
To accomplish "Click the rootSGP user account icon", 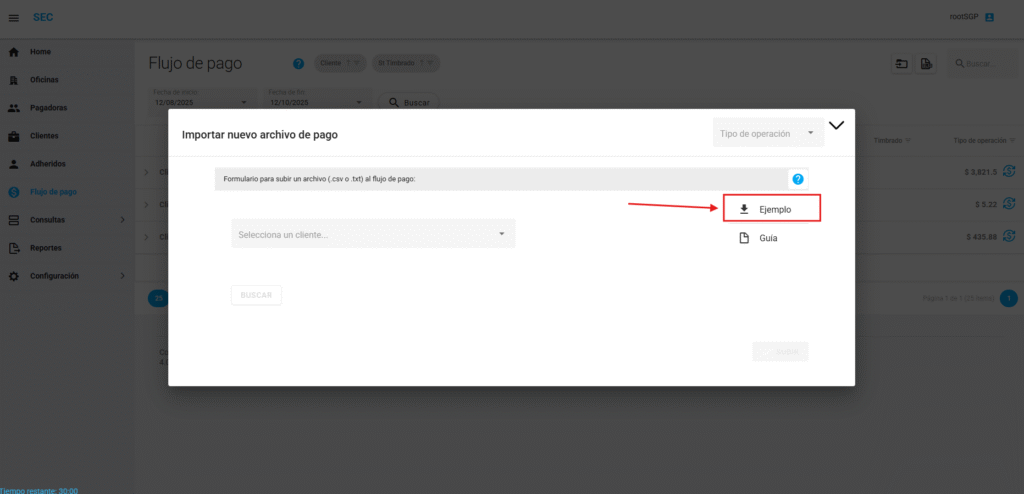I will [x=989, y=18].
